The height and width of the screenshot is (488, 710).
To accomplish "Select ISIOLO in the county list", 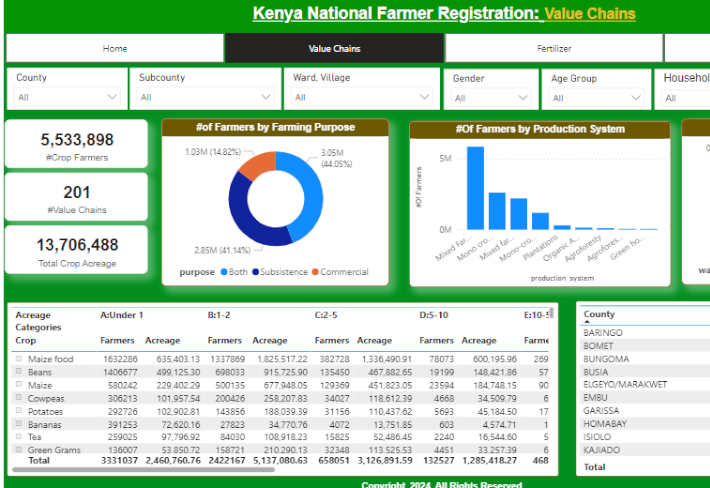I will point(597,436).
